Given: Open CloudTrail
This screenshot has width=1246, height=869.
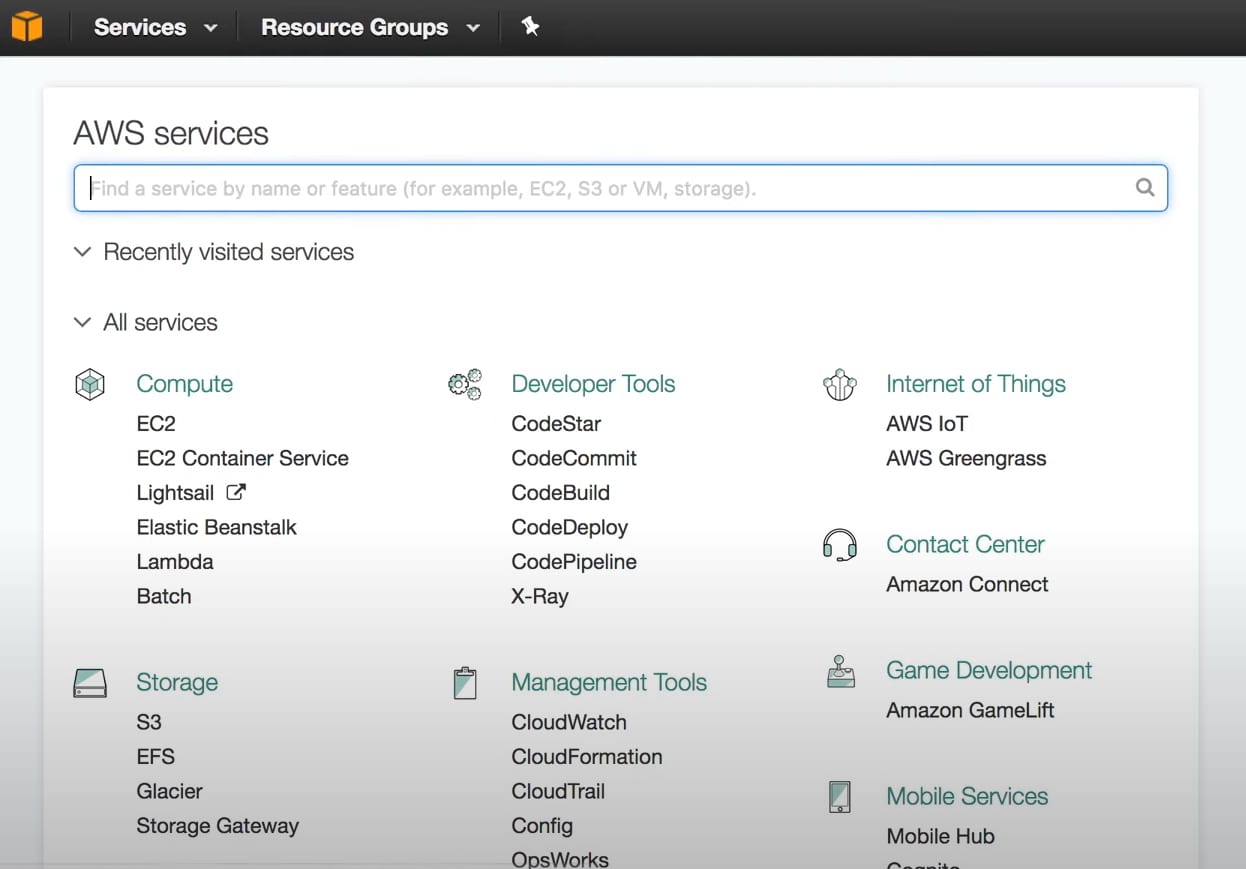Looking at the screenshot, I should (x=558, y=791).
